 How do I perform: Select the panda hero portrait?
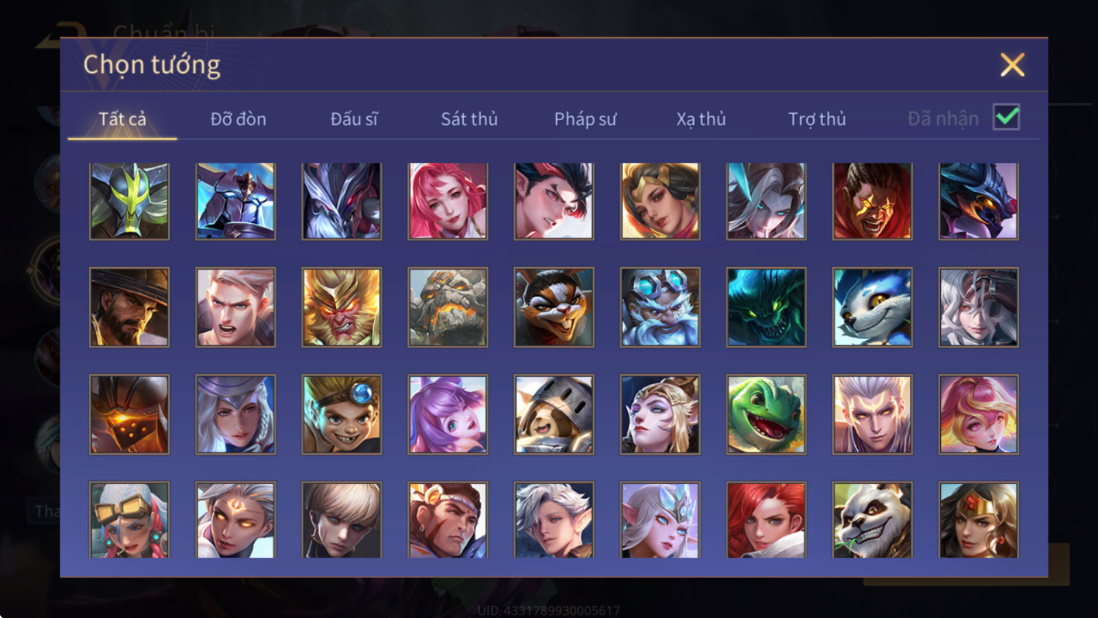[x=872, y=520]
